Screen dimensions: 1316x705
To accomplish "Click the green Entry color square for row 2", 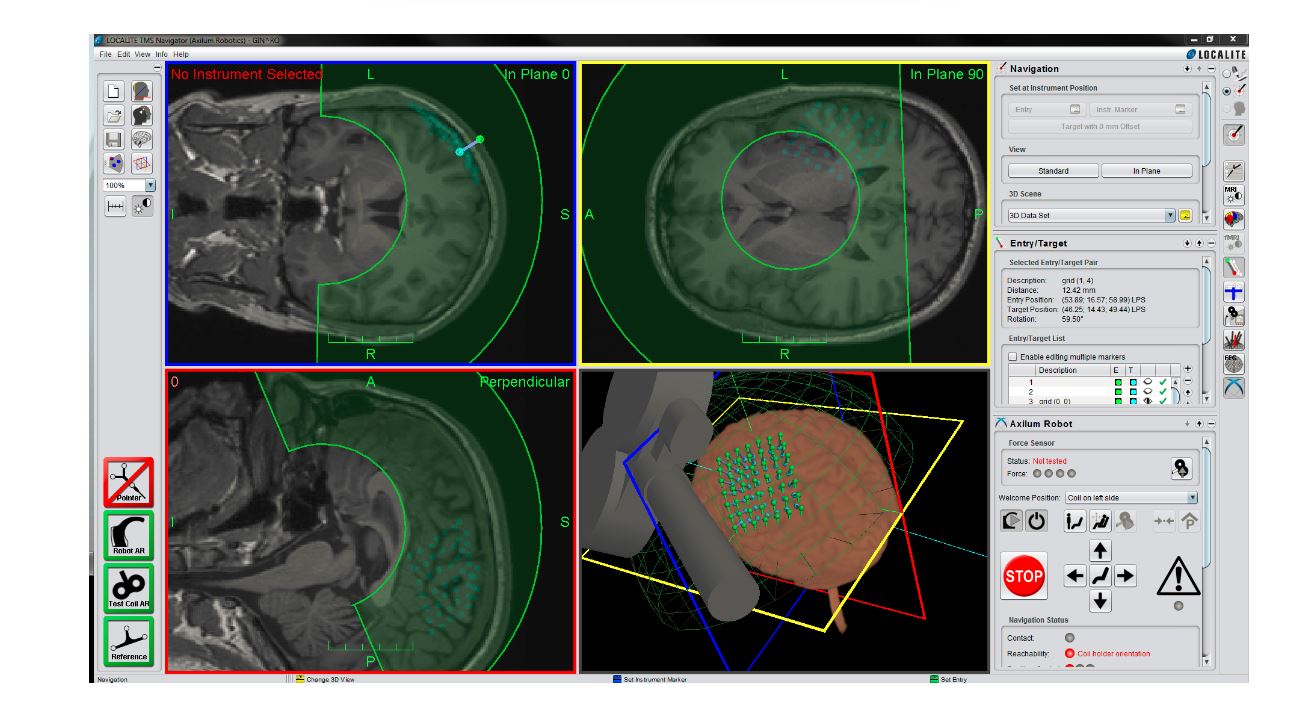I will point(1120,391).
